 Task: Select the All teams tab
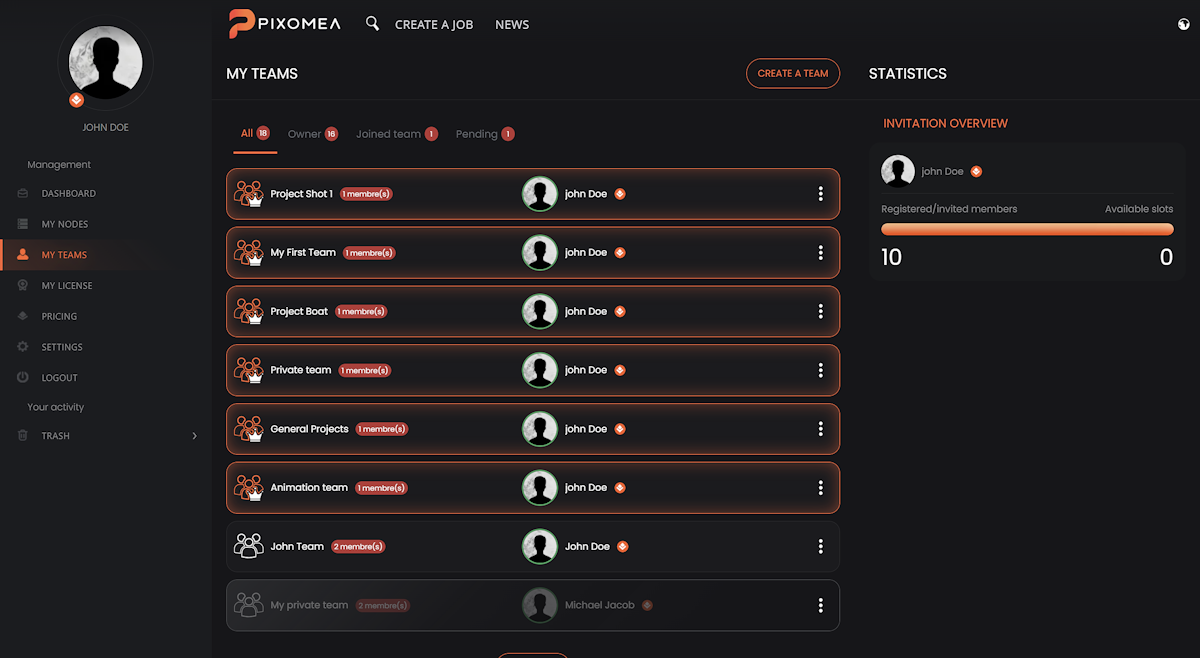coord(255,134)
